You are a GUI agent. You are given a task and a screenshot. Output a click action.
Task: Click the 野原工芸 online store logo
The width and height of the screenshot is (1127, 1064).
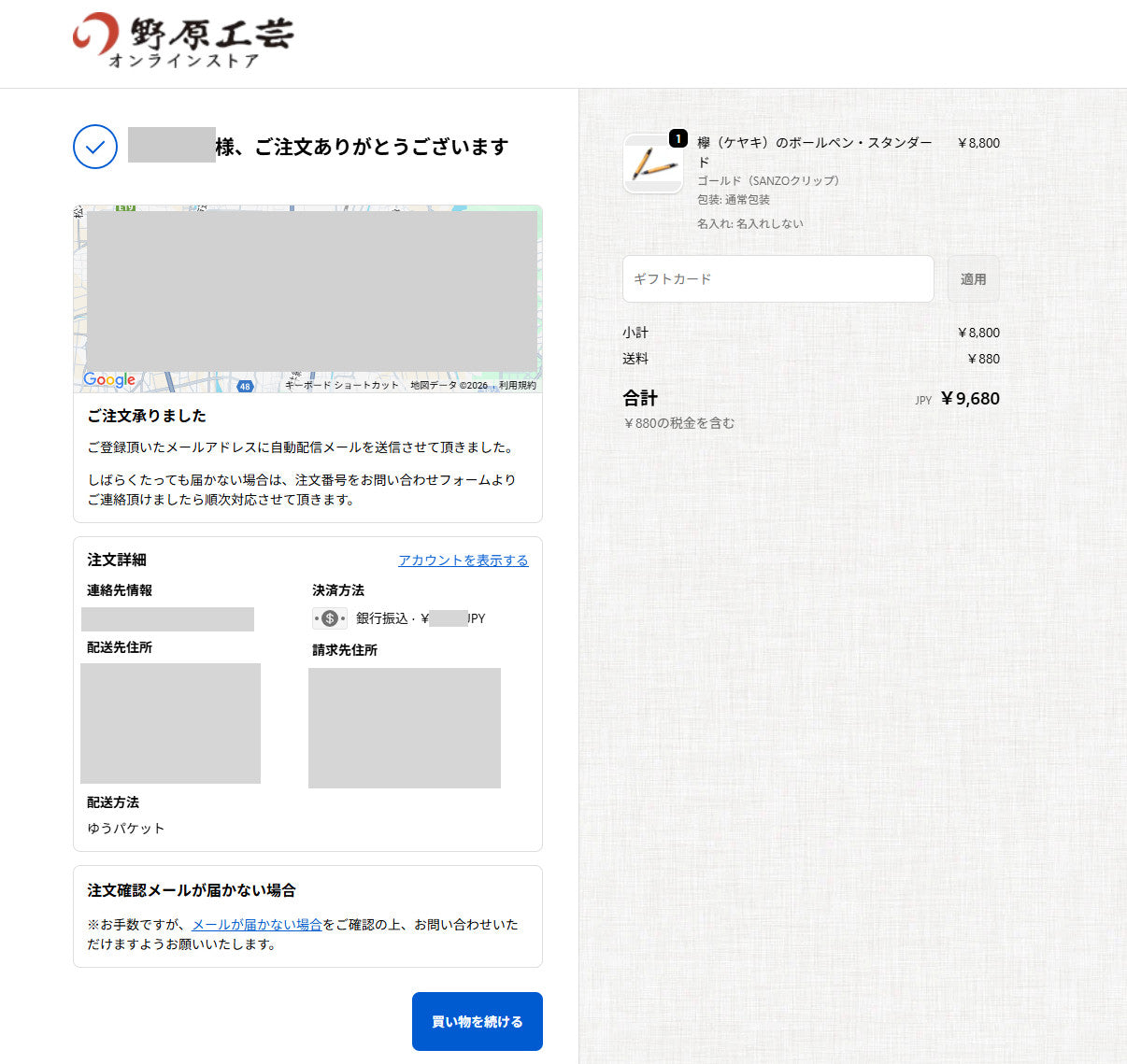pyautogui.click(x=183, y=42)
